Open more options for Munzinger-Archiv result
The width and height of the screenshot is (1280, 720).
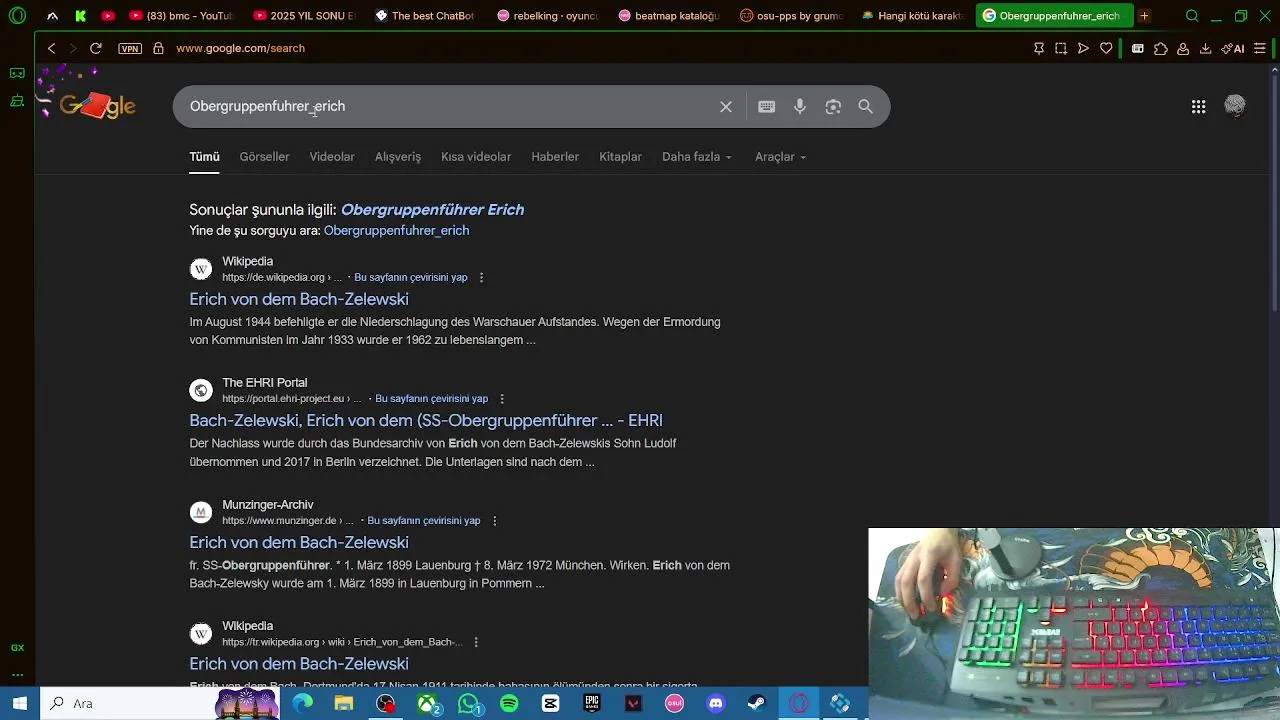tap(494, 521)
